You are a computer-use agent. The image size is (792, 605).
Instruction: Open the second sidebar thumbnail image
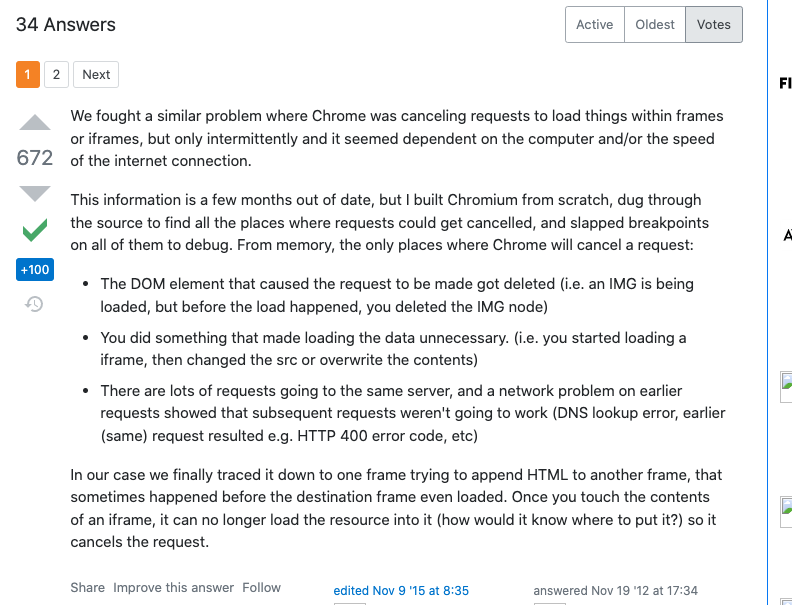[786, 512]
